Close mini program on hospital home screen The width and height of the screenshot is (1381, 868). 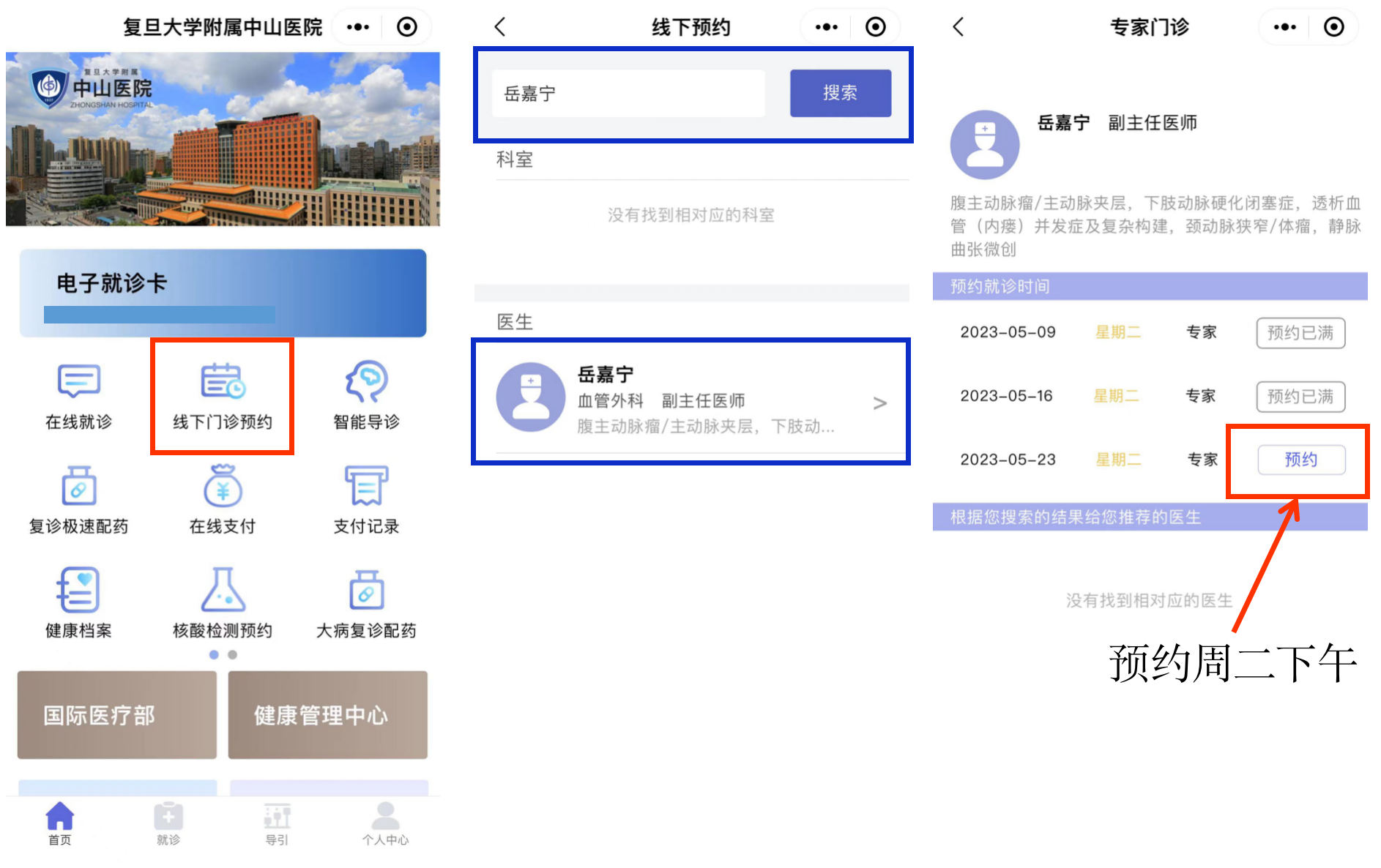(407, 27)
